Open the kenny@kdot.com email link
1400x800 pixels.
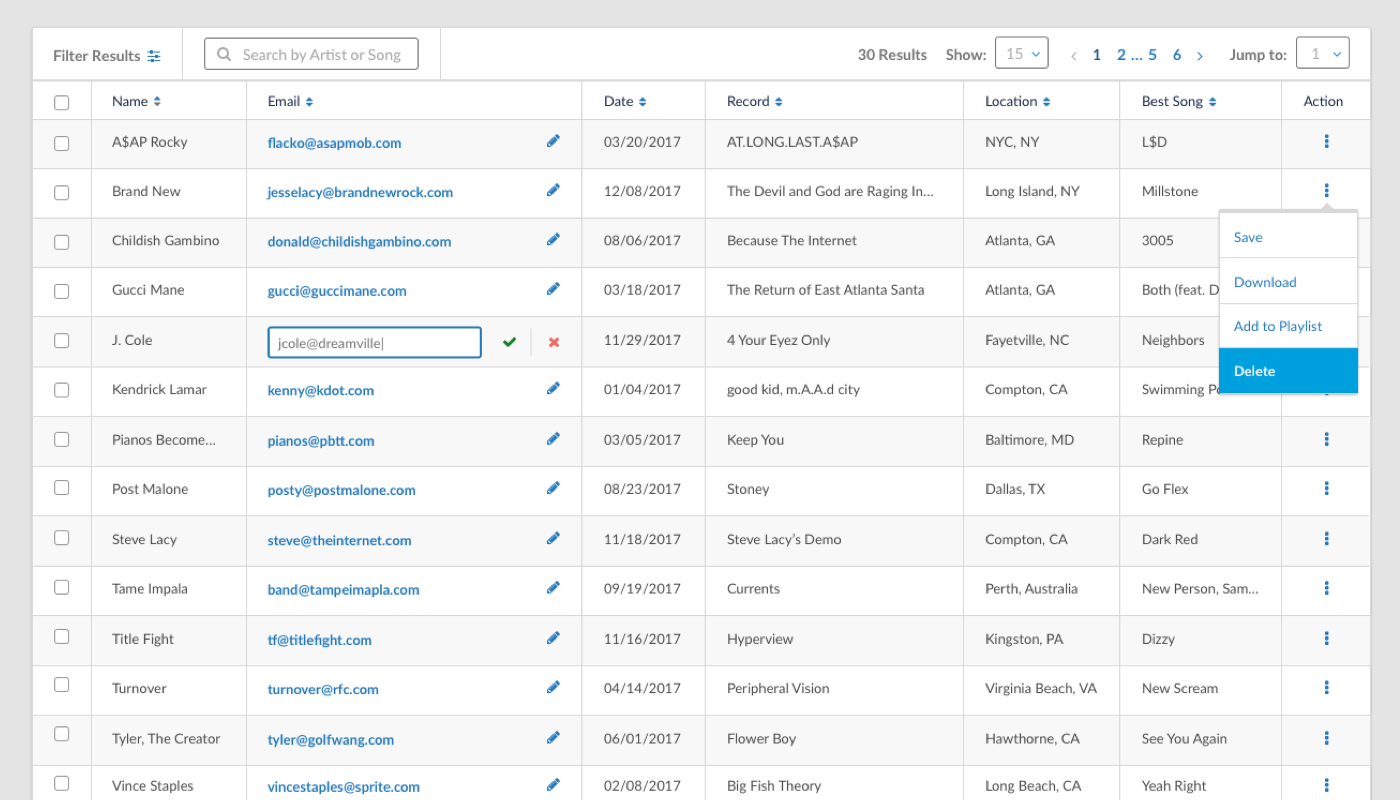[x=320, y=390]
